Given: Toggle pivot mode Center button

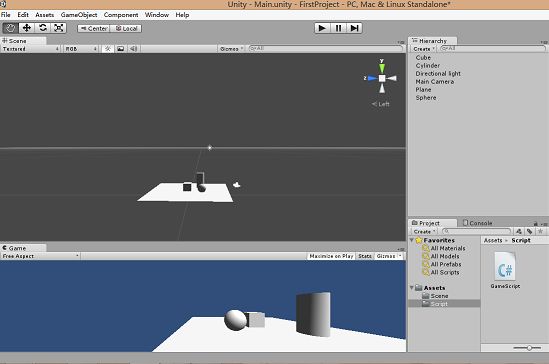Looking at the screenshot, I should coord(94,28).
